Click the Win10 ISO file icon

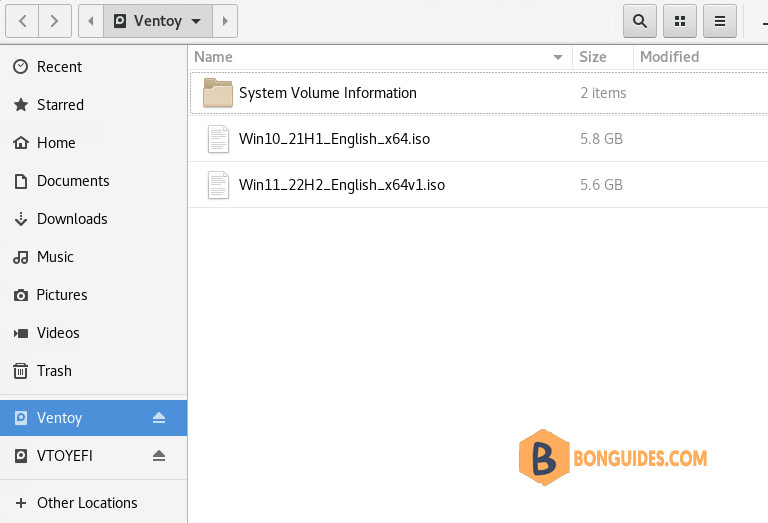(x=218, y=139)
